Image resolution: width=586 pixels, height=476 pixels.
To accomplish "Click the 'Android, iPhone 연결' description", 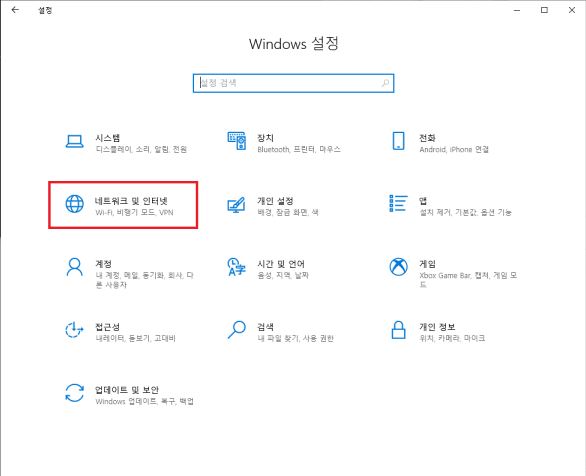I will pyautogui.click(x=454, y=149).
